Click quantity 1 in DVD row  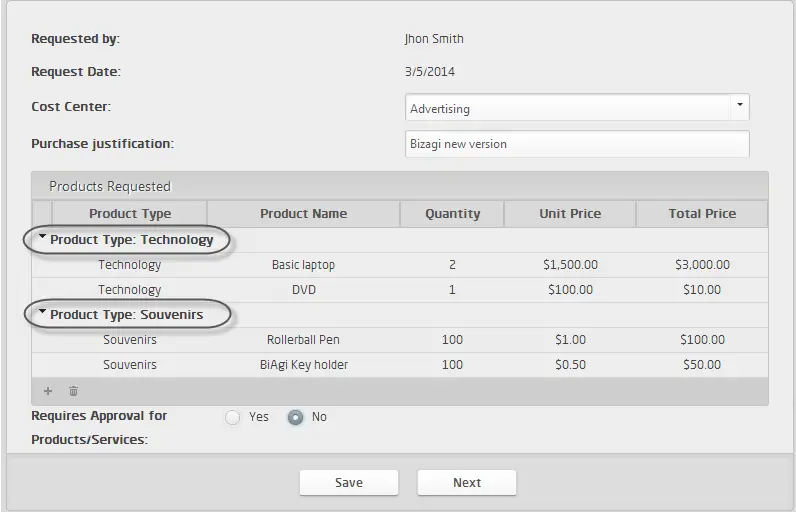coord(452,290)
